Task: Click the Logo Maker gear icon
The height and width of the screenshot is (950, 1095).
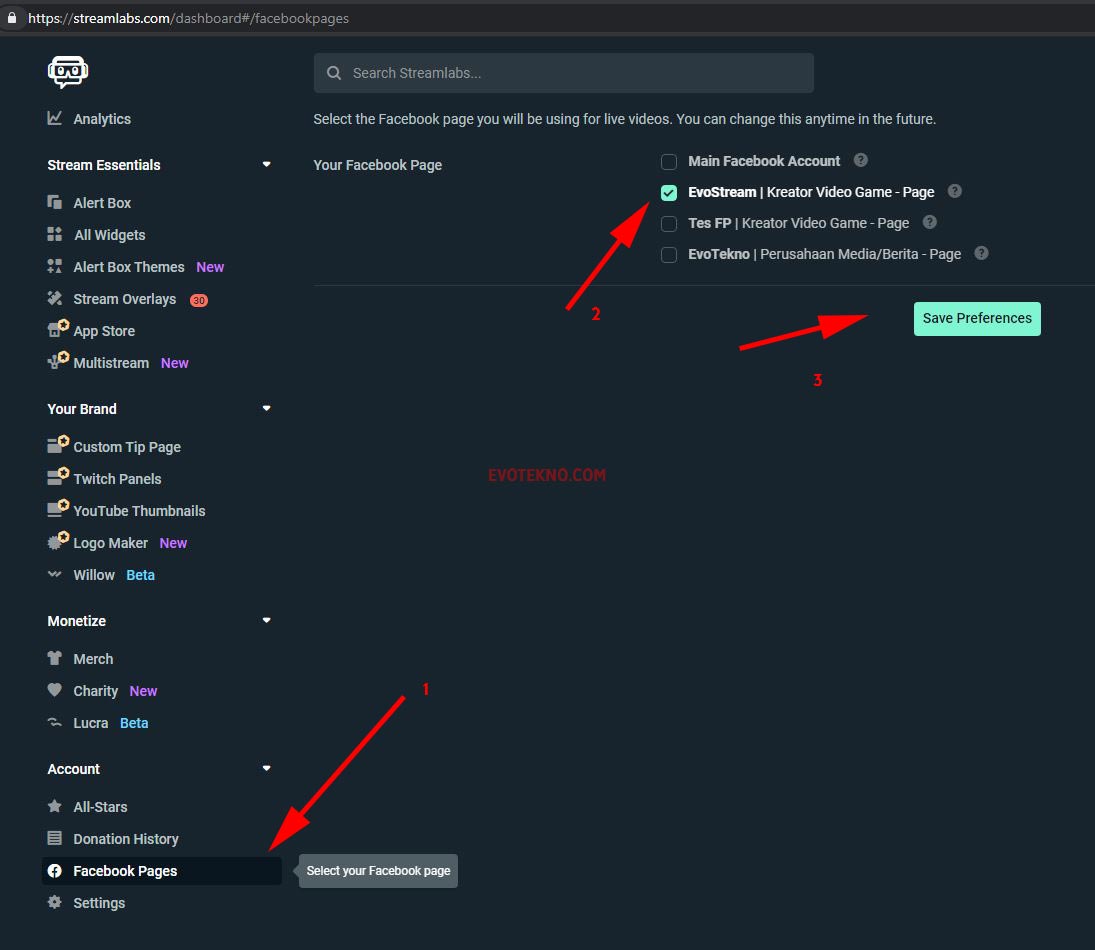Action: tap(57, 541)
